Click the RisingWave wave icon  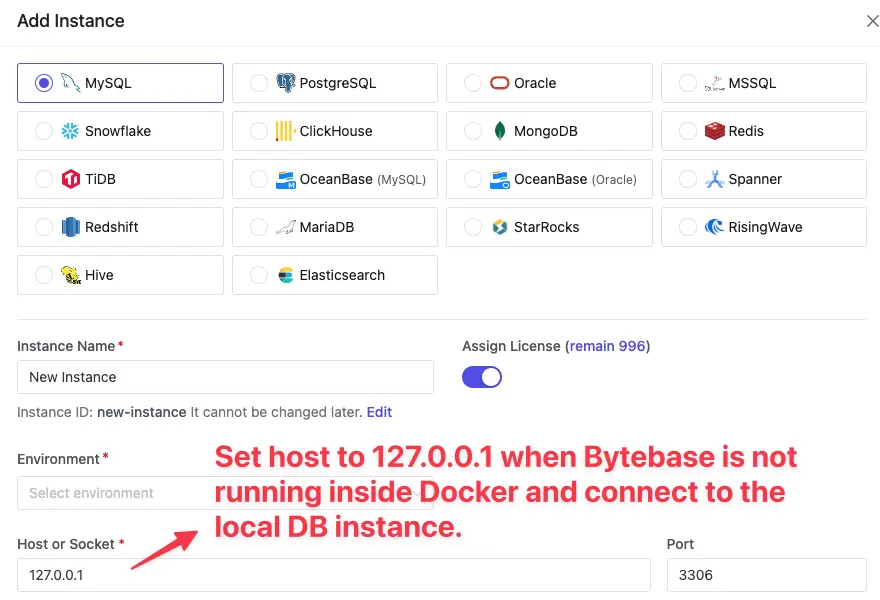(714, 227)
